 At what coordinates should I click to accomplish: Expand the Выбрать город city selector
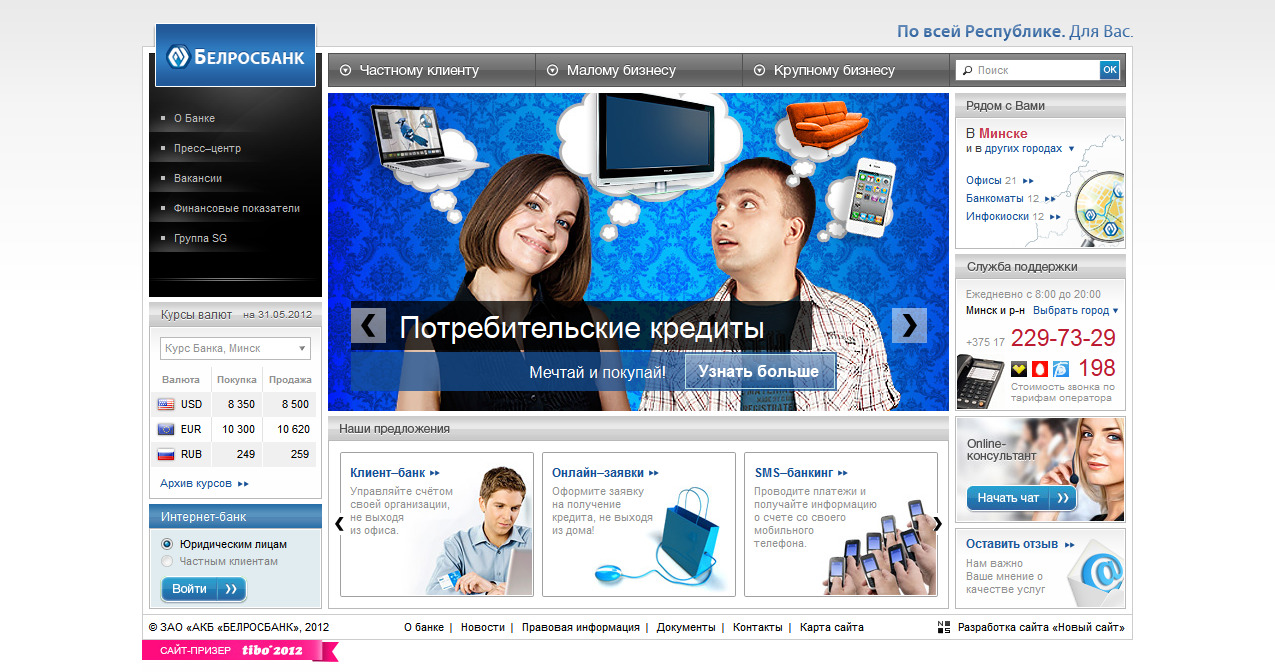1076,311
